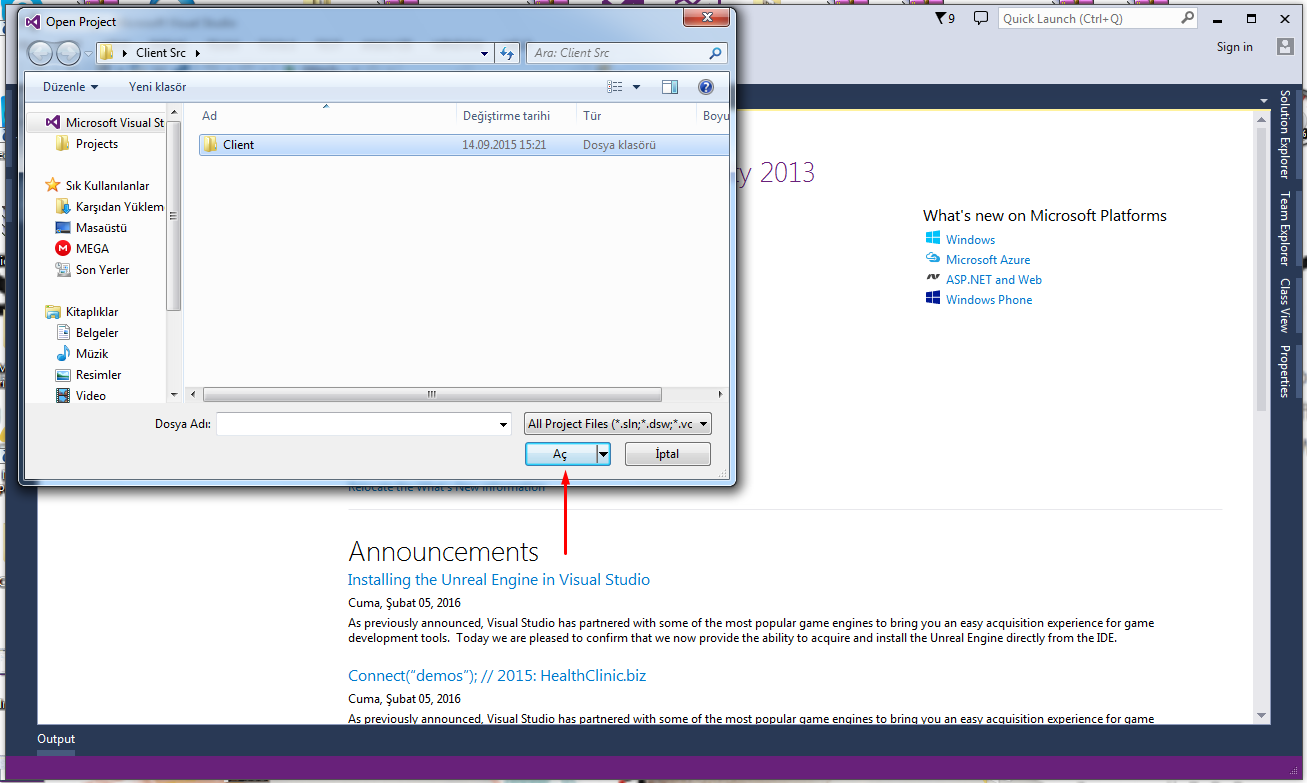
Task: Select the Client folder in the file list
Action: point(464,145)
